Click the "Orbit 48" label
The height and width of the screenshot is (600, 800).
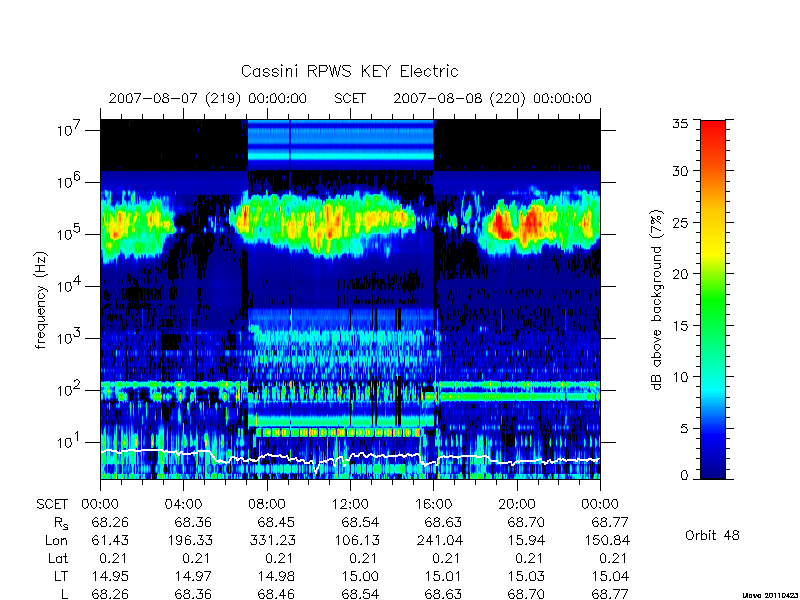712,535
